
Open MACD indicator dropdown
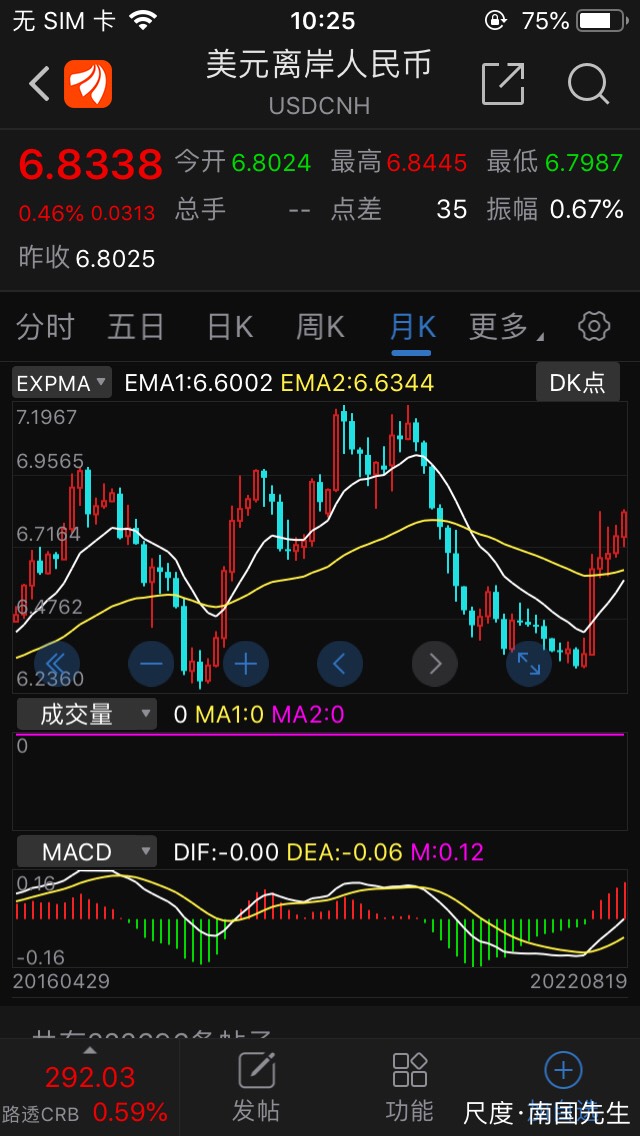[x=86, y=851]
